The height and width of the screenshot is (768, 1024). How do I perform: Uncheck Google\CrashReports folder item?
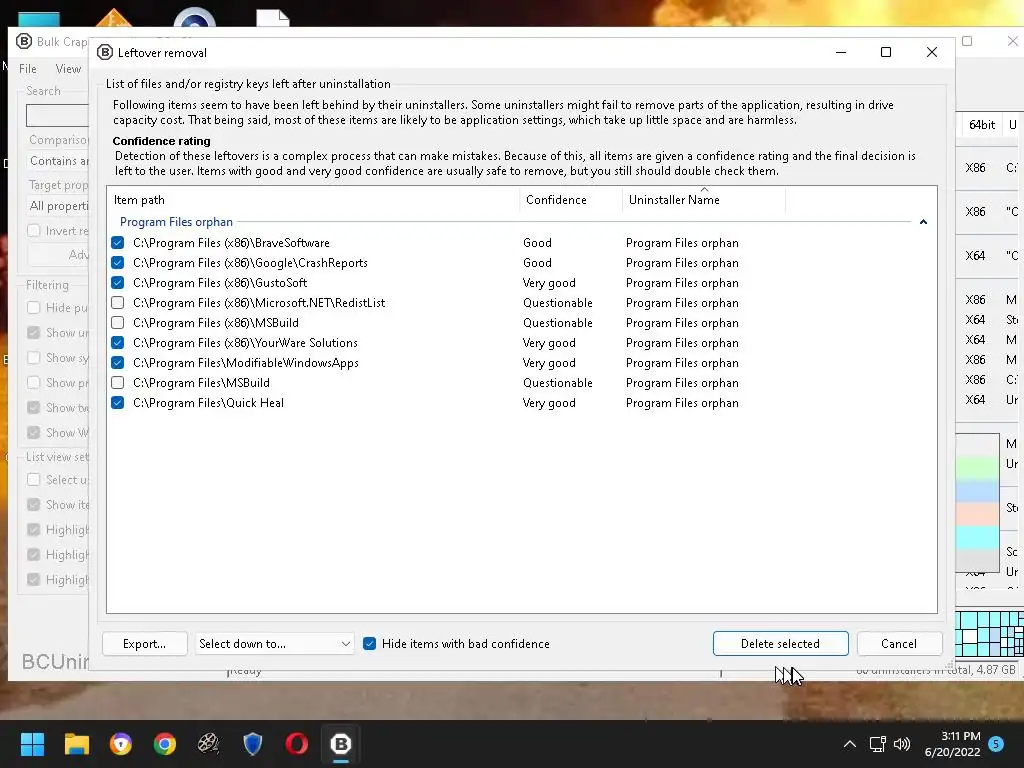118,263
